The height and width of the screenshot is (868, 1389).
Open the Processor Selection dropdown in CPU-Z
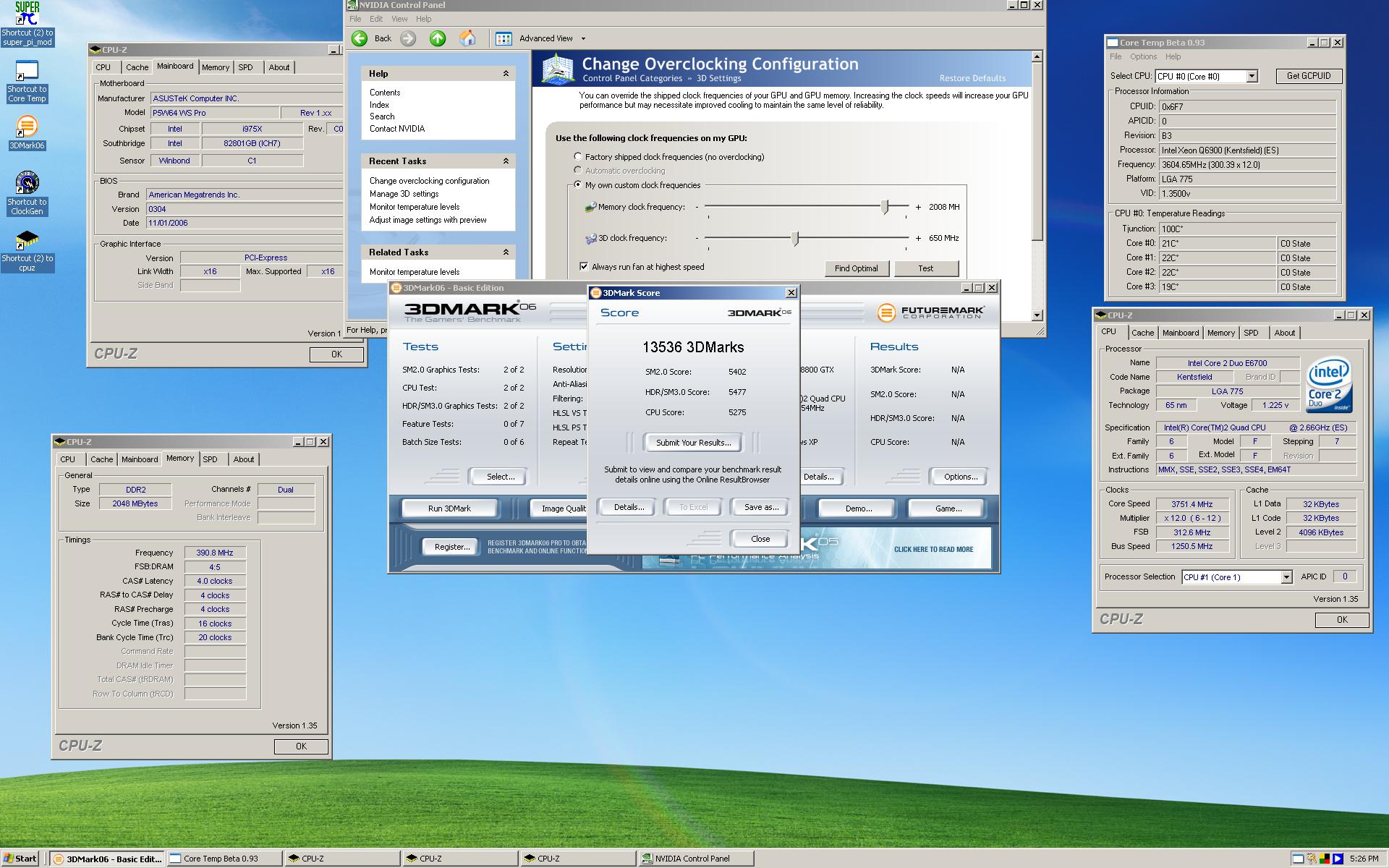(1286, 577)
